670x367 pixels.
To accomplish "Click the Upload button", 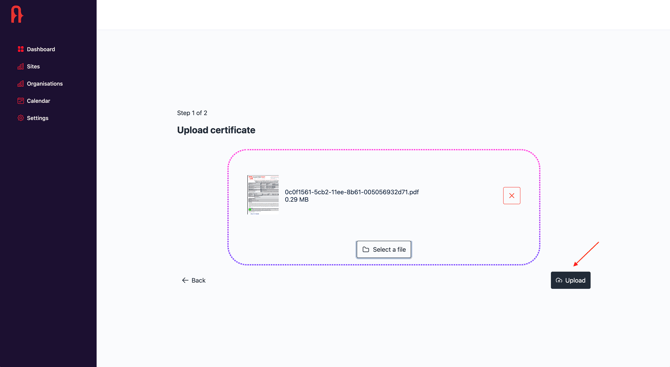I will coord(570,280).
